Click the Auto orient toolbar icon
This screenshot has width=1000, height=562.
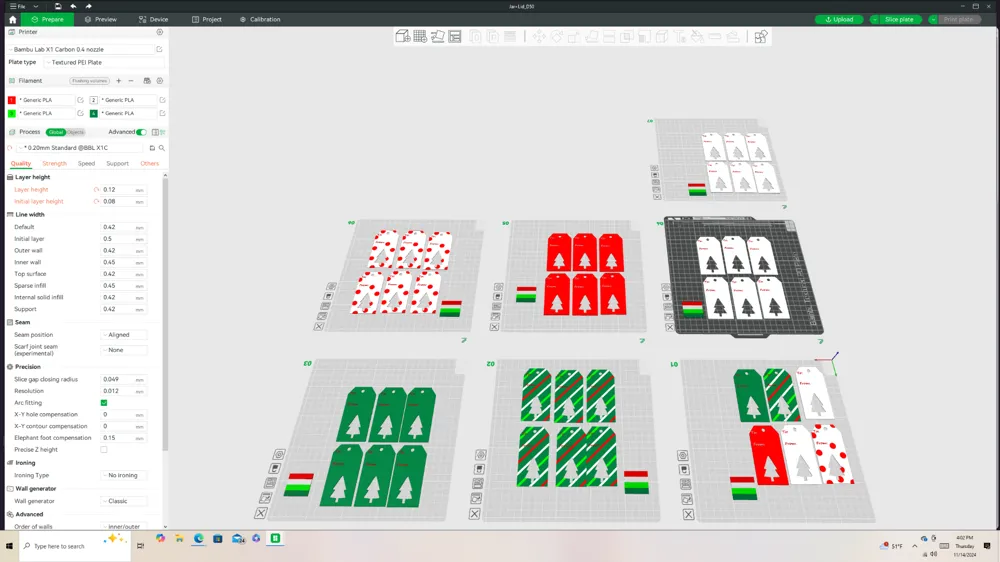[438, 36]
